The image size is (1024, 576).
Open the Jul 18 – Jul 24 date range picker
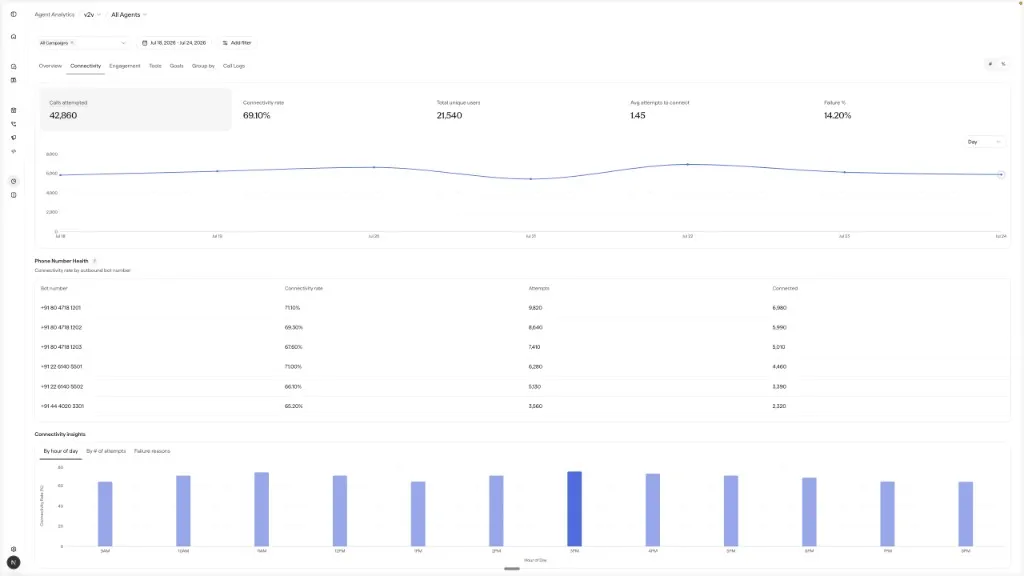point(174,43)
